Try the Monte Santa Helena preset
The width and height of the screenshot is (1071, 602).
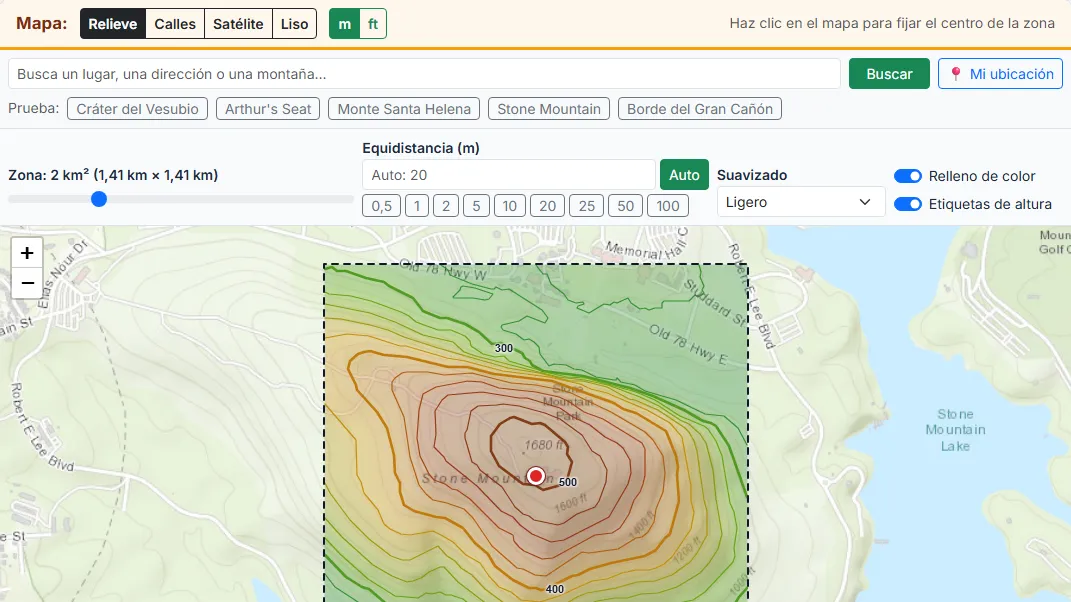[x=404, y=109]
